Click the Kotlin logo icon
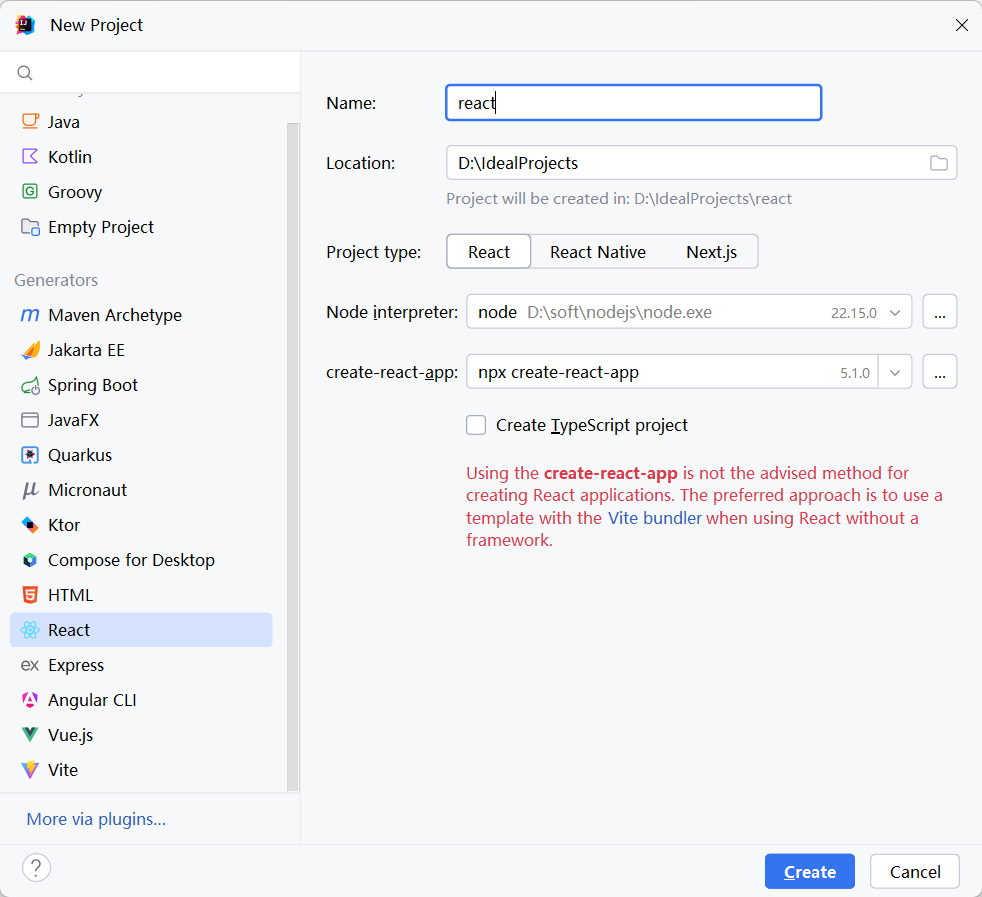 tap(30, 157)
